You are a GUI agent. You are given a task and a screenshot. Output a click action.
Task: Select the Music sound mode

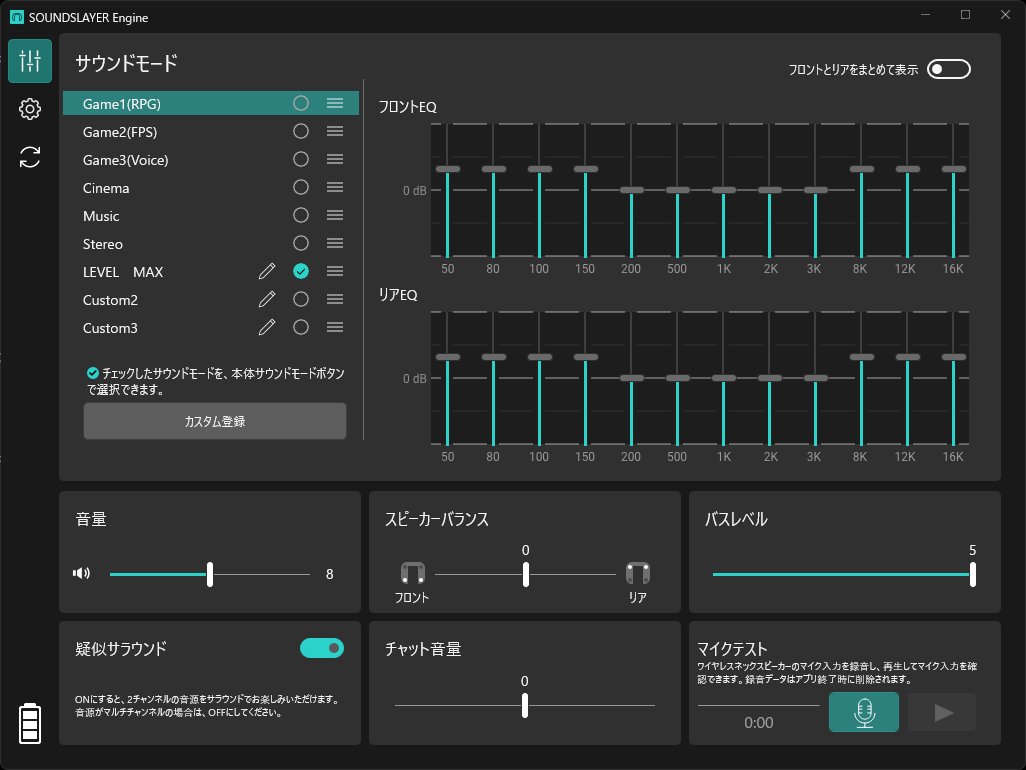211,215
